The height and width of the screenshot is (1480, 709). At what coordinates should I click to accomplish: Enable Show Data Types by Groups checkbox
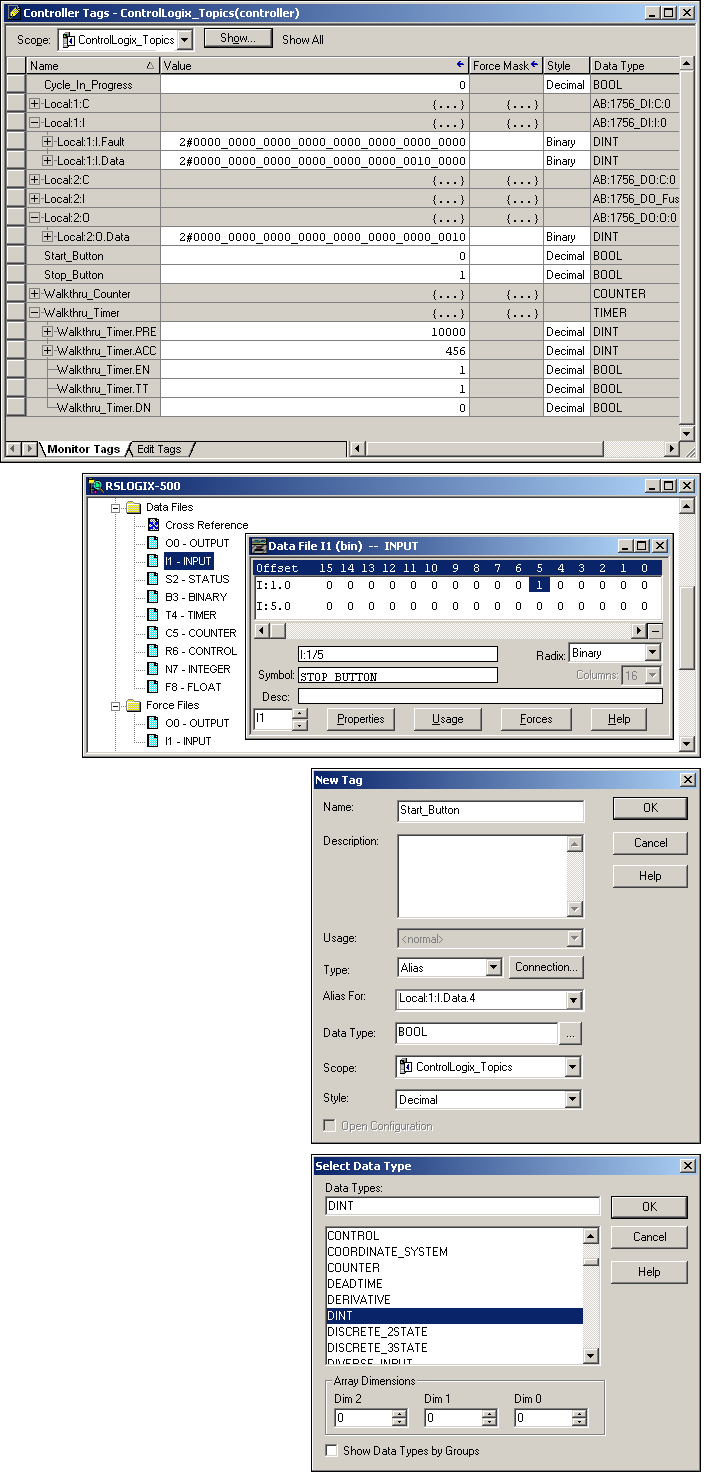[x=332, y=1451]
